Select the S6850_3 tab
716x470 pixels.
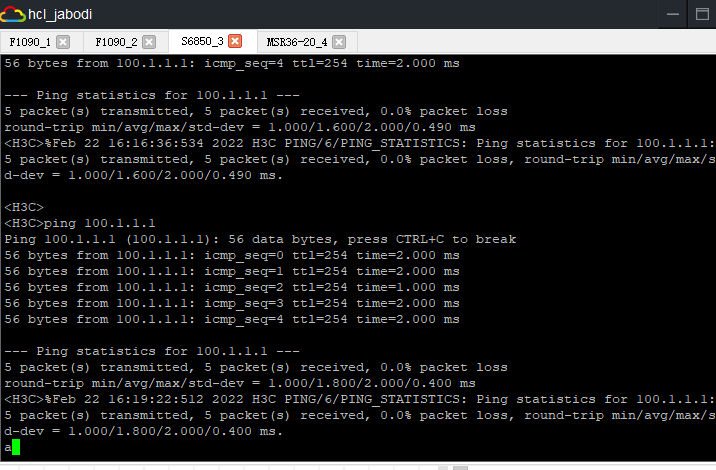click(x=202, y=42)
